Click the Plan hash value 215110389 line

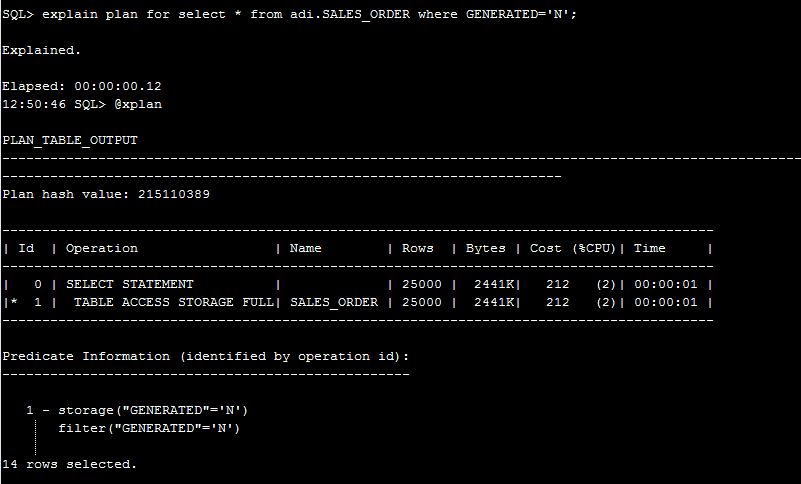[106, 194]
